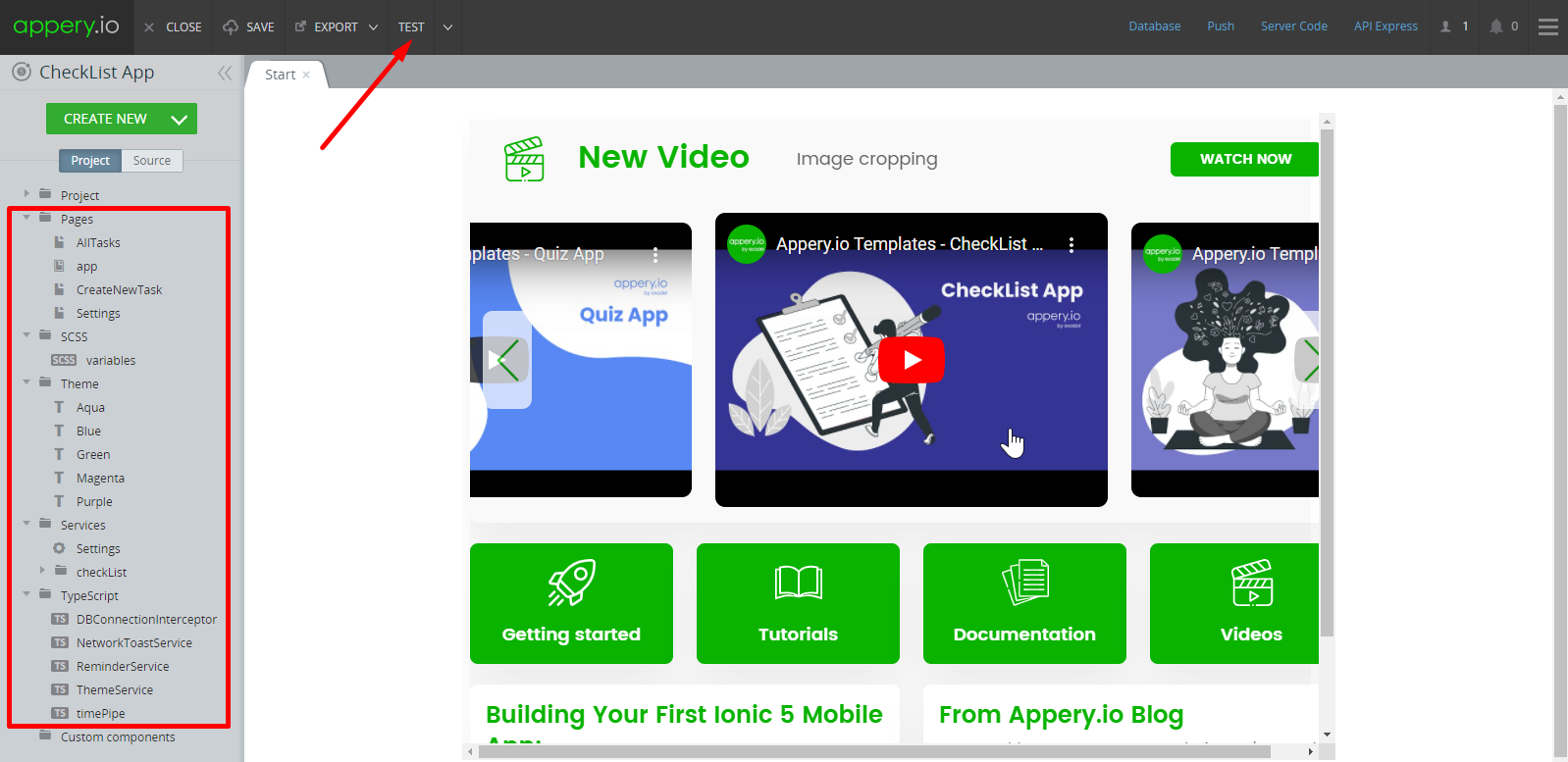Open the Tutorials tile

coord(798,603)
